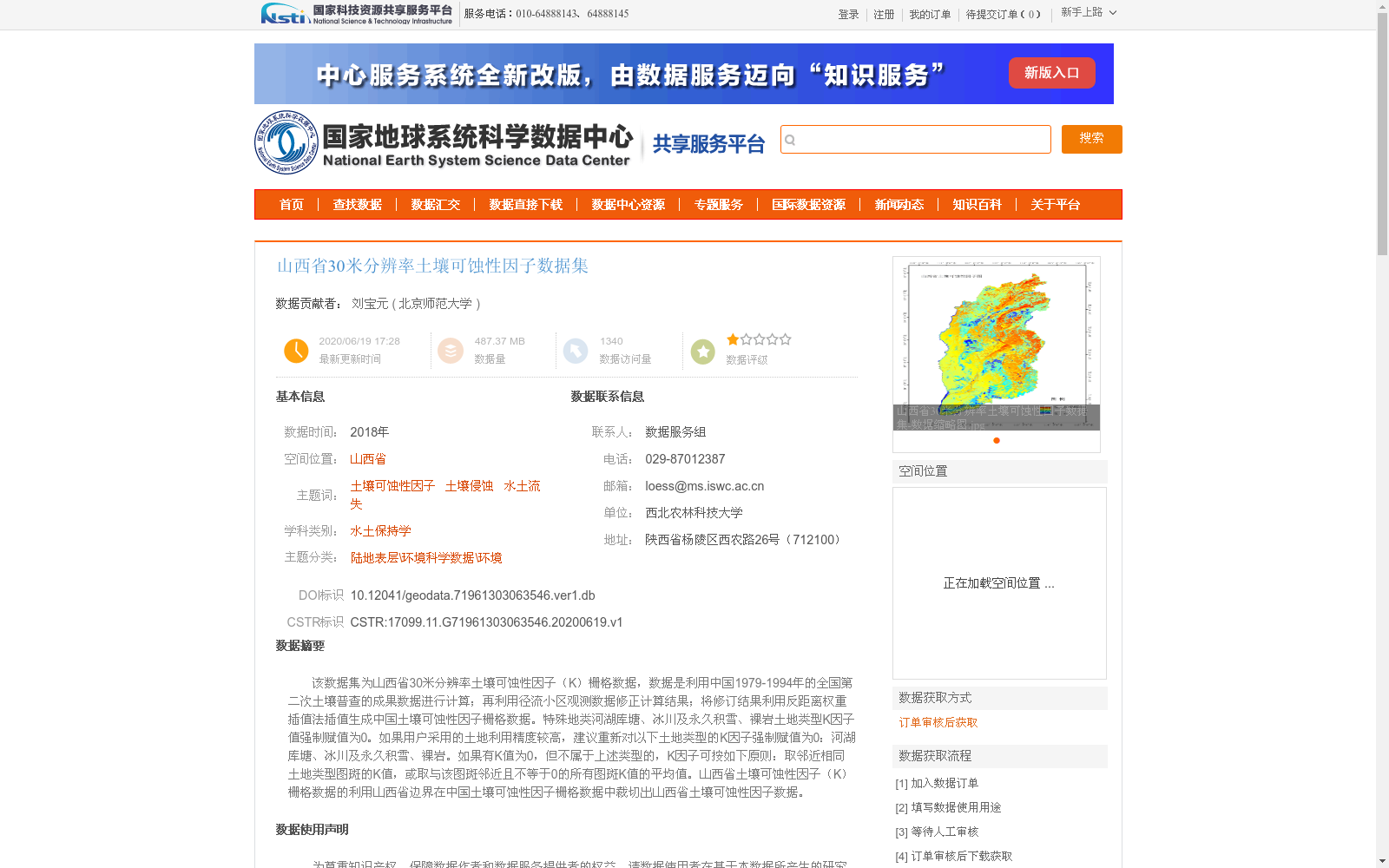Click the contact email loess@ms.iswc.ac.cn
The width and height of the screenshot is (1389, 868).
pos(705,486)
